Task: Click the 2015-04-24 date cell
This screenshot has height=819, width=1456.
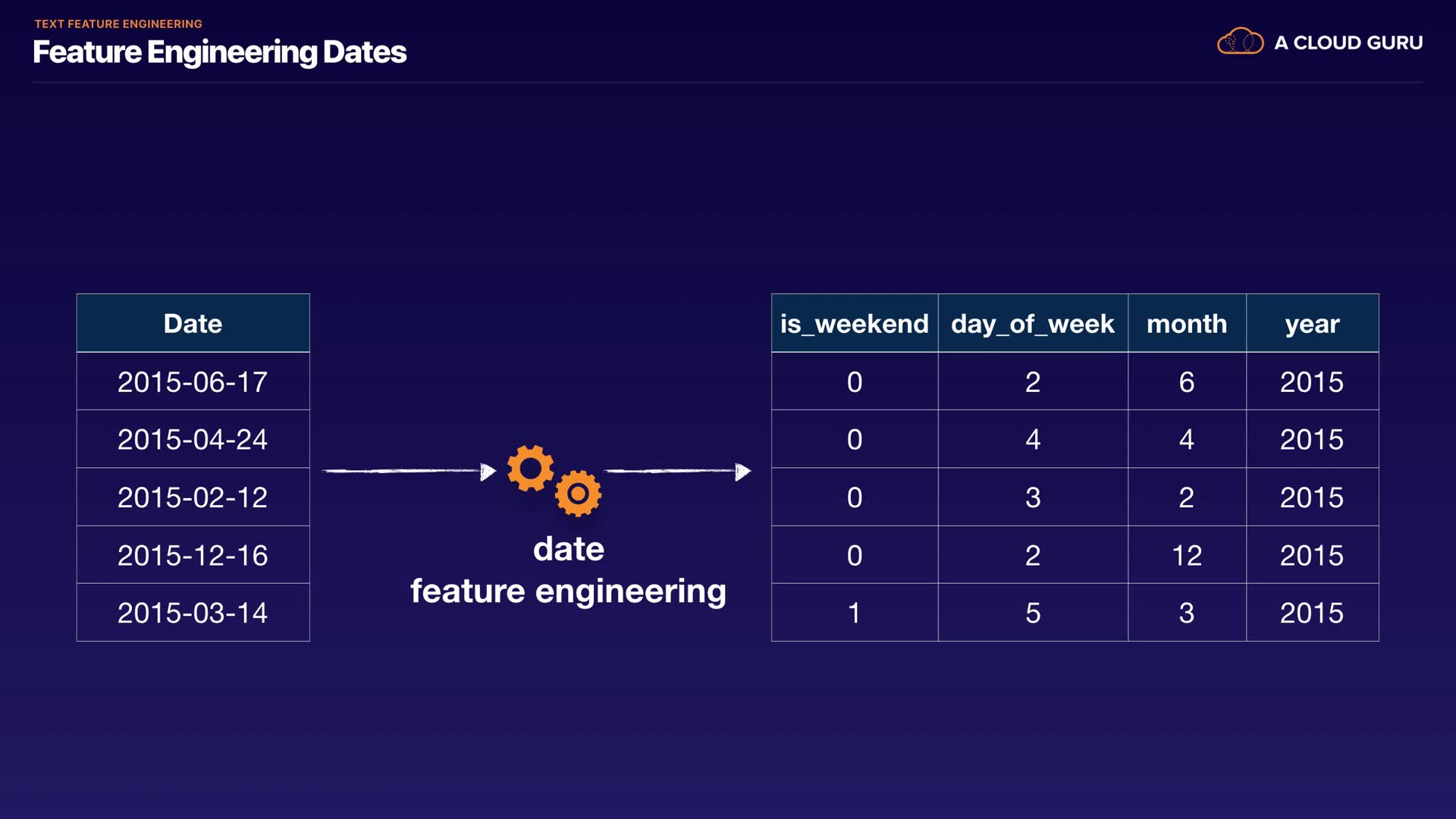Action: coord(193,439)
